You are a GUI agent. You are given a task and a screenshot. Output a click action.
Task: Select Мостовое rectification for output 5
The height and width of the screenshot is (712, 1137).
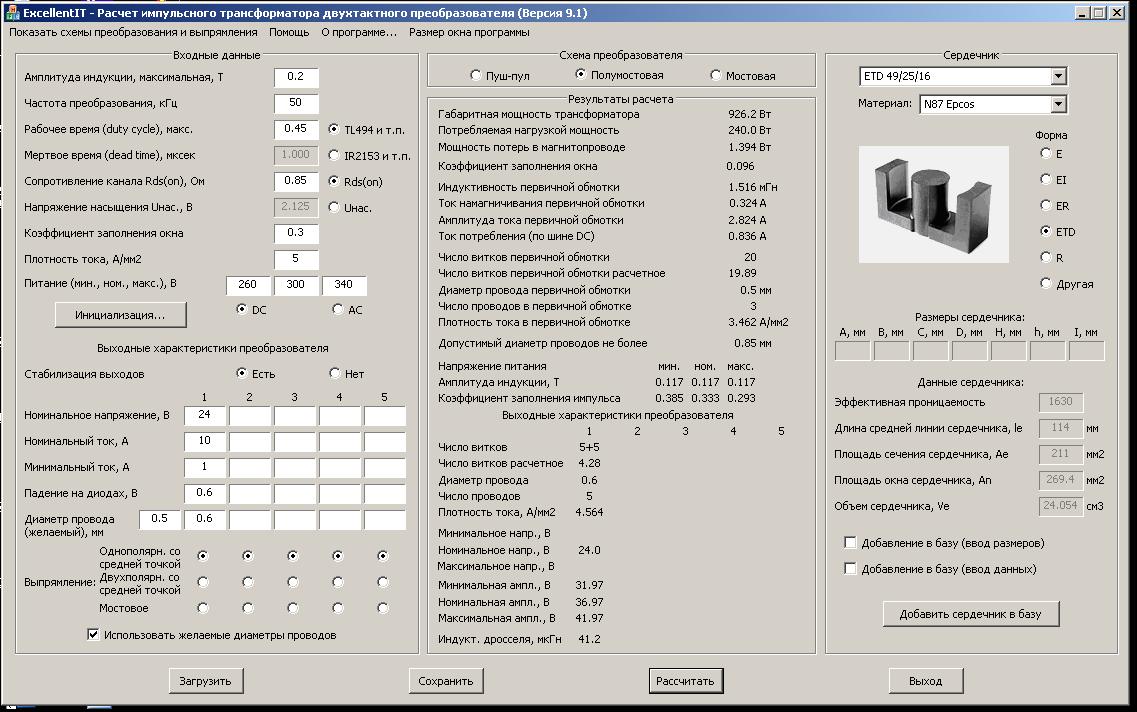click(x=383, y=608)
